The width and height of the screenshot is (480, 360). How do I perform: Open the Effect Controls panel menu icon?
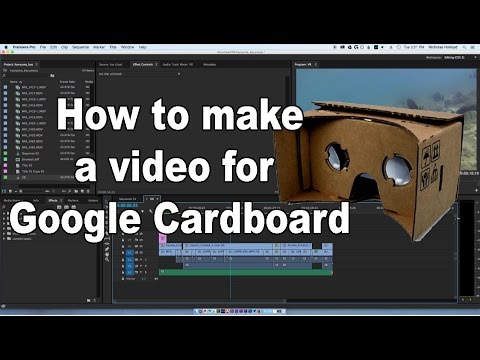pos(156,64)
